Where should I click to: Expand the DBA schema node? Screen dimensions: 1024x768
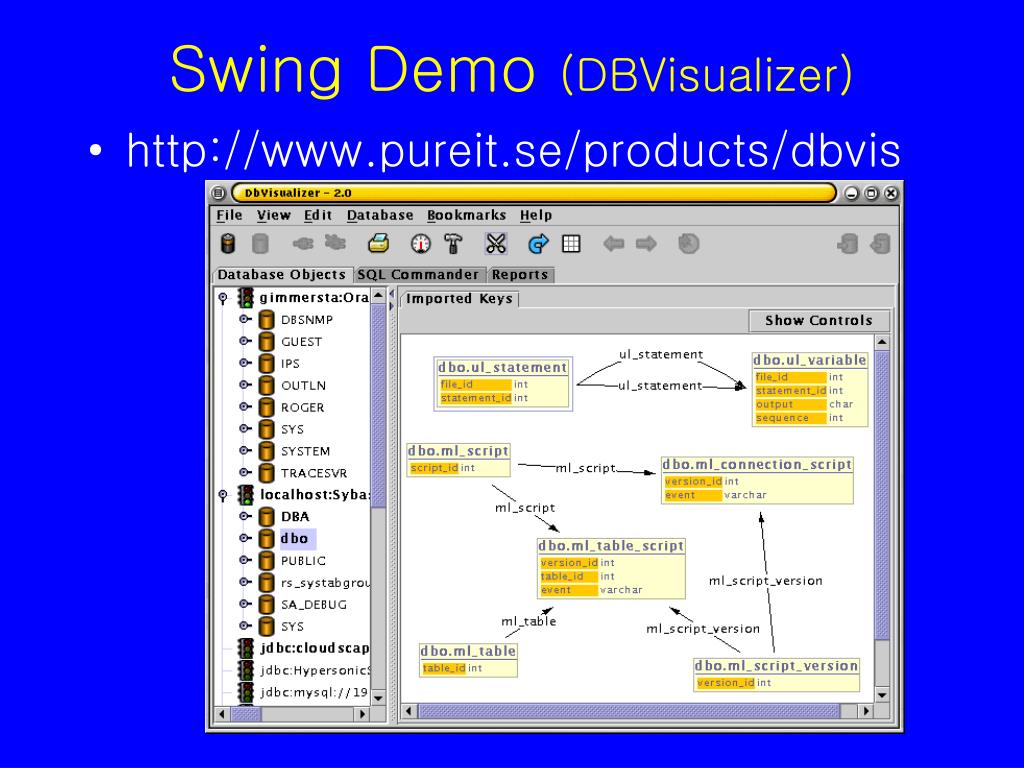pyautogui.click(x=245, y=516)
